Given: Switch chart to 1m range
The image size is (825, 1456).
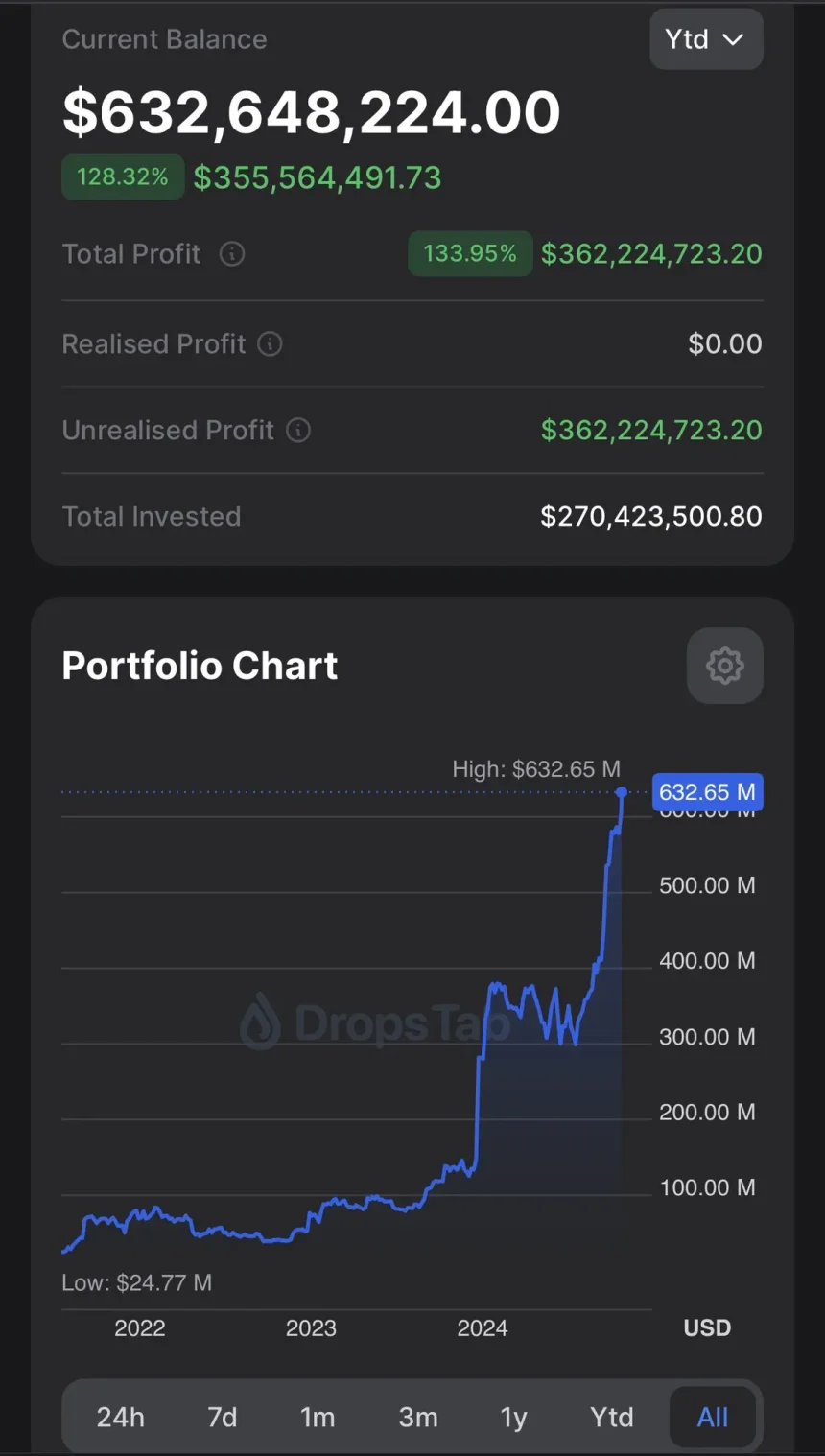Looking at the screenshot, I should (x=318, y=1417).
